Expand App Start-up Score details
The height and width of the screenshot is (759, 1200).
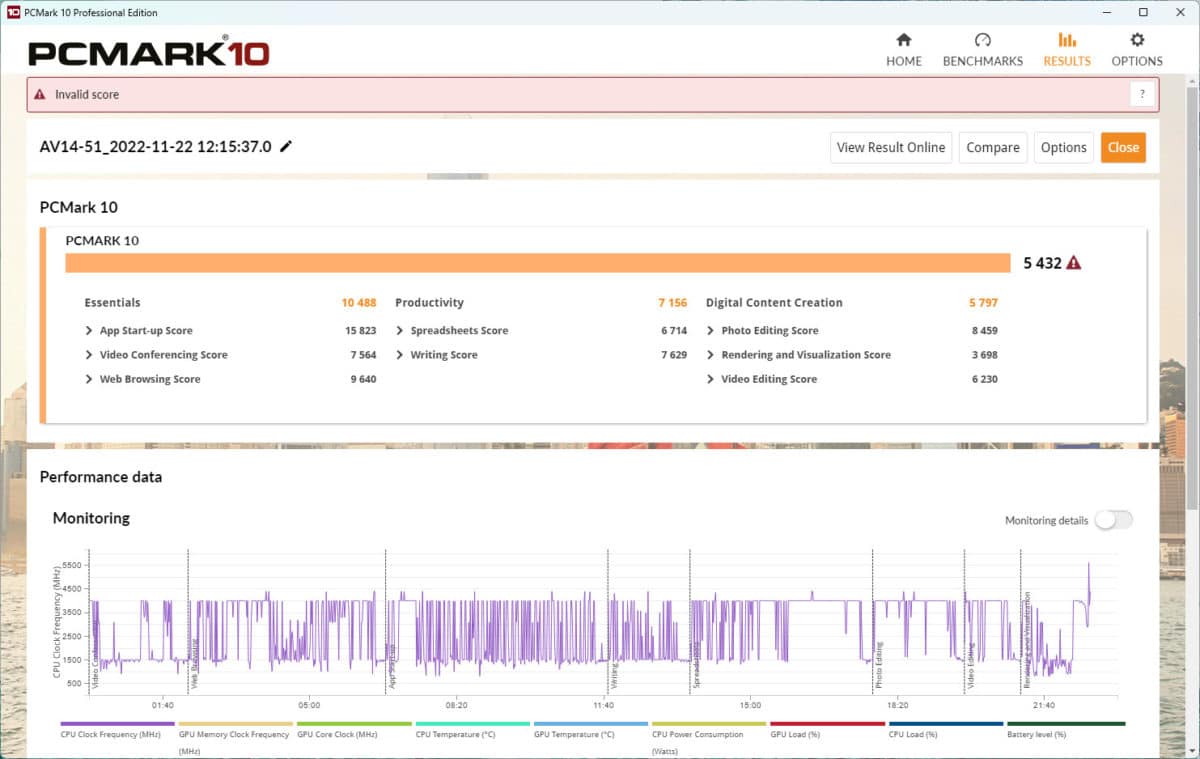pos(89,331)
